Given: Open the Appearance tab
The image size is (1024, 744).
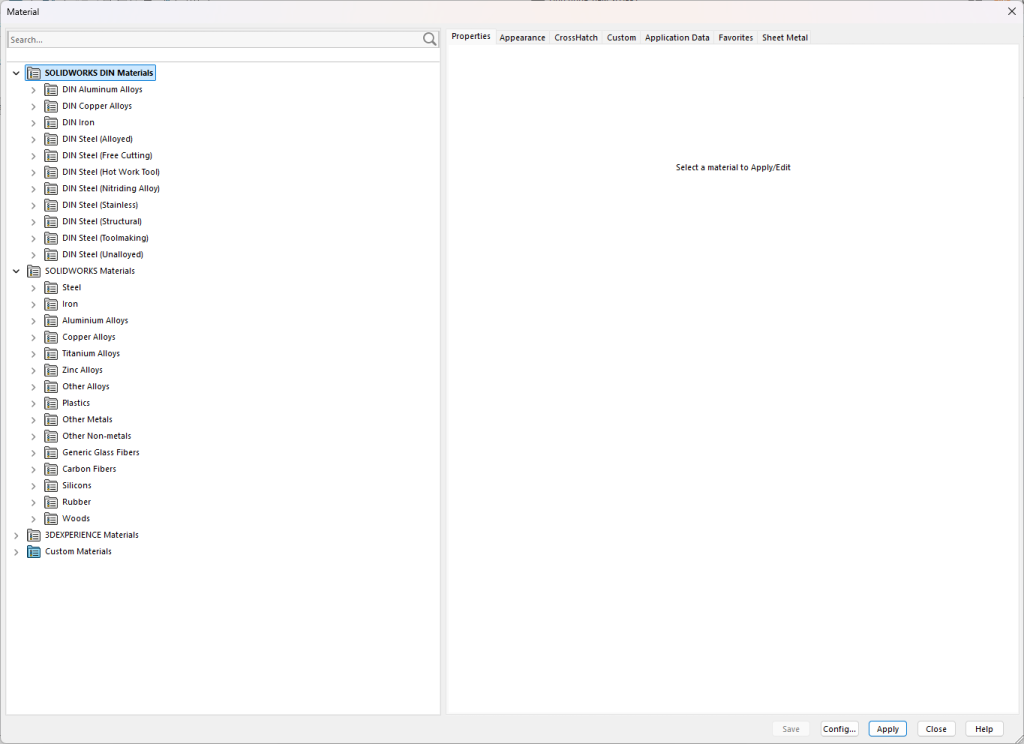Looking at the screenshot, I should tap(522, 38).
